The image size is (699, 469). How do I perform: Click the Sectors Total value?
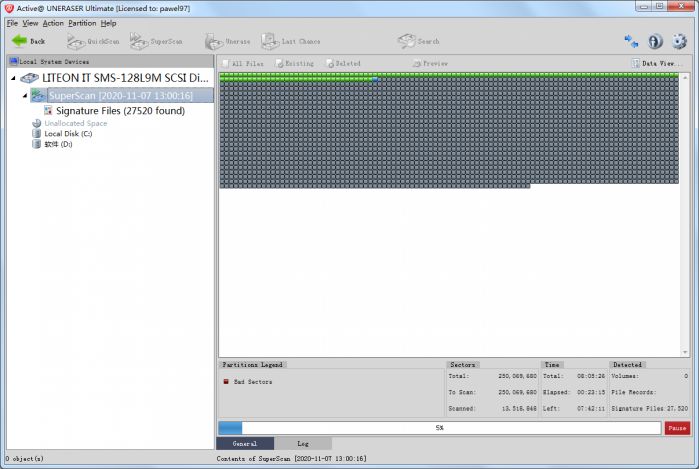(x=518, y=376)
